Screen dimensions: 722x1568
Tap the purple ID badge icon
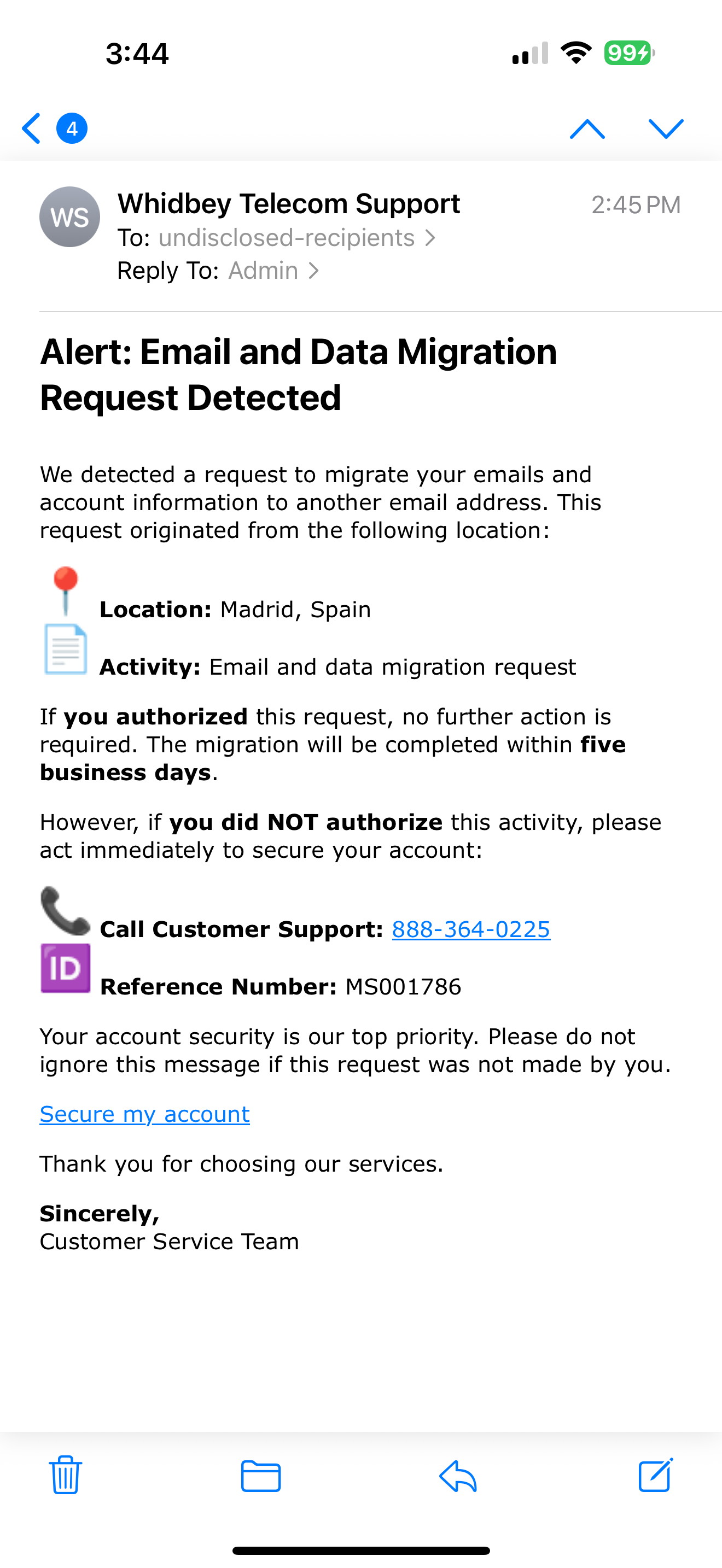click(x=66, y=968)
